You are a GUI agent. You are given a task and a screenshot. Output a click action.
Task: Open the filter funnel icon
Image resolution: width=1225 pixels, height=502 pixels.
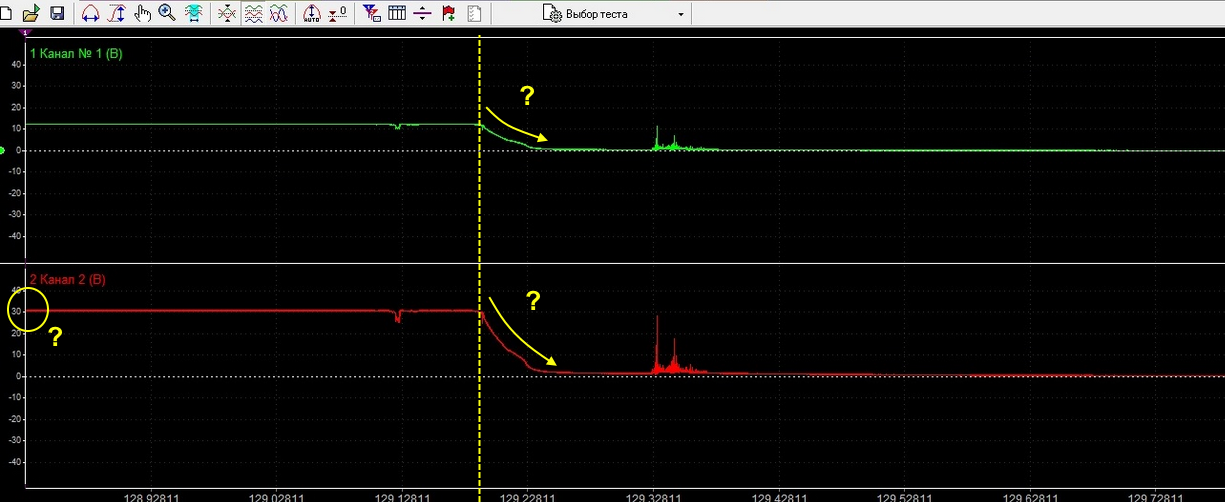pyautogui.click(x=371, y=13)
